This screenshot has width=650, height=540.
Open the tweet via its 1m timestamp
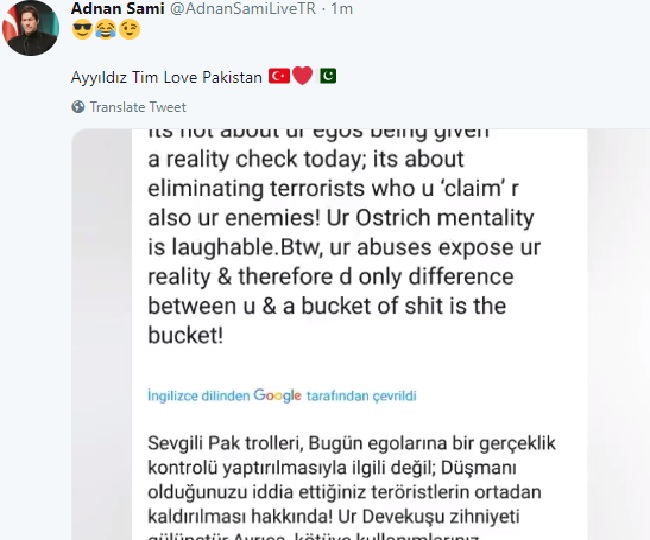click(342, 8)
